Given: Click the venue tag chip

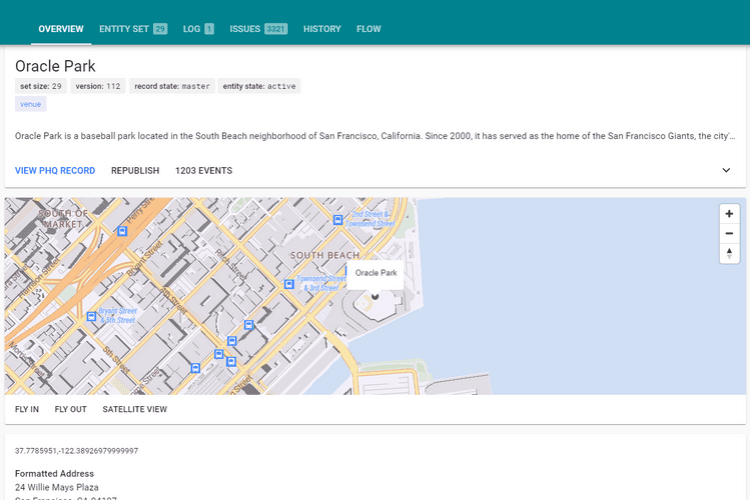Looking at the screenshot, I should (x=31, y=104).
